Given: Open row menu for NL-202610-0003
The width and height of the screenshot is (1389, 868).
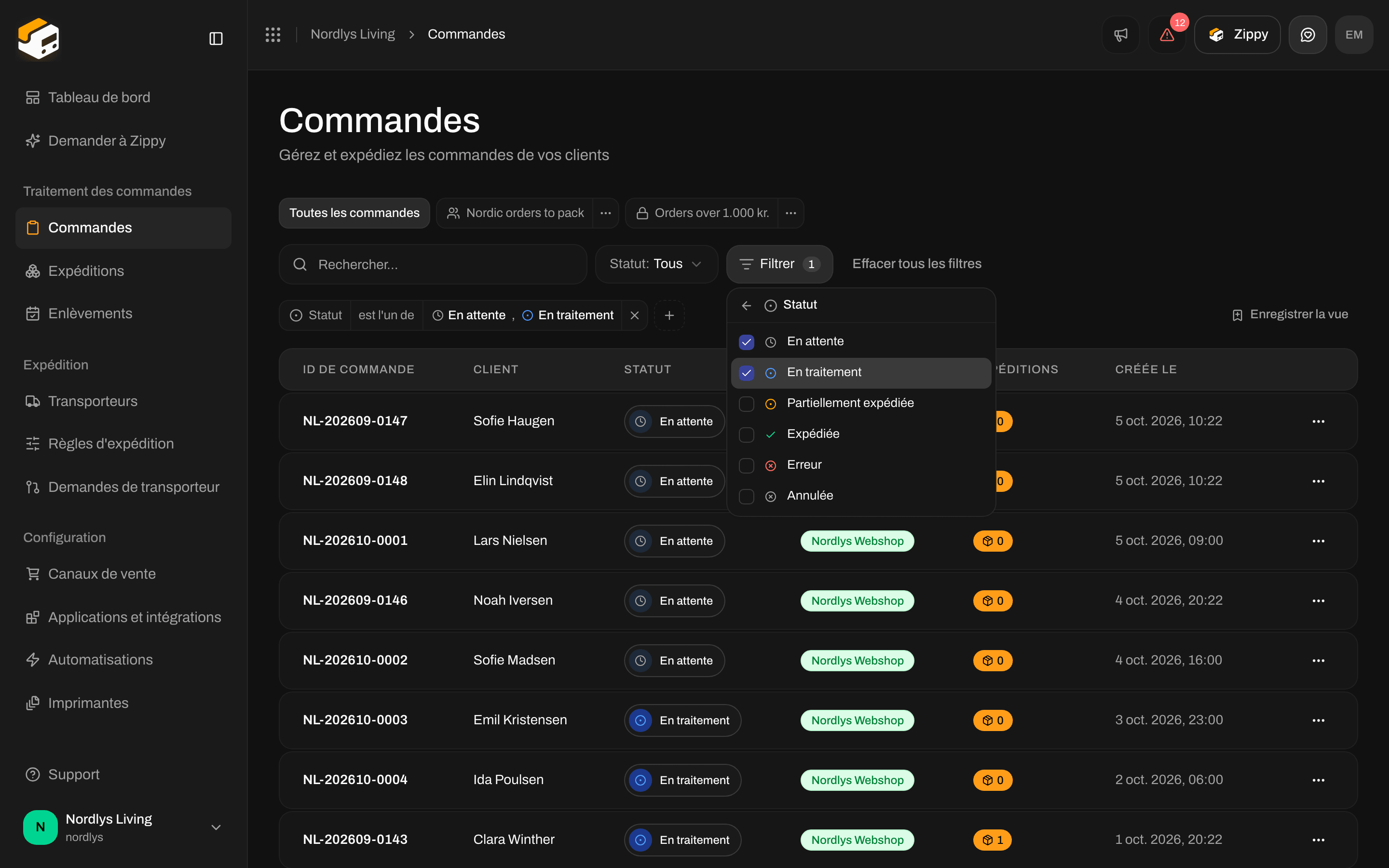Looking at the screenshot, I should point(1319,720).
